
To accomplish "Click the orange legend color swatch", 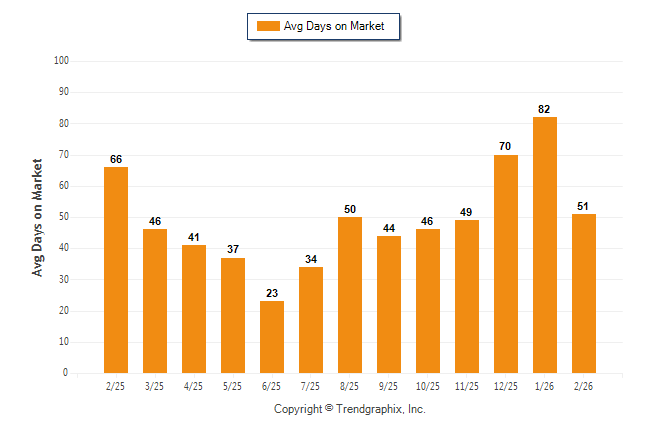I will tap(269, 27).
